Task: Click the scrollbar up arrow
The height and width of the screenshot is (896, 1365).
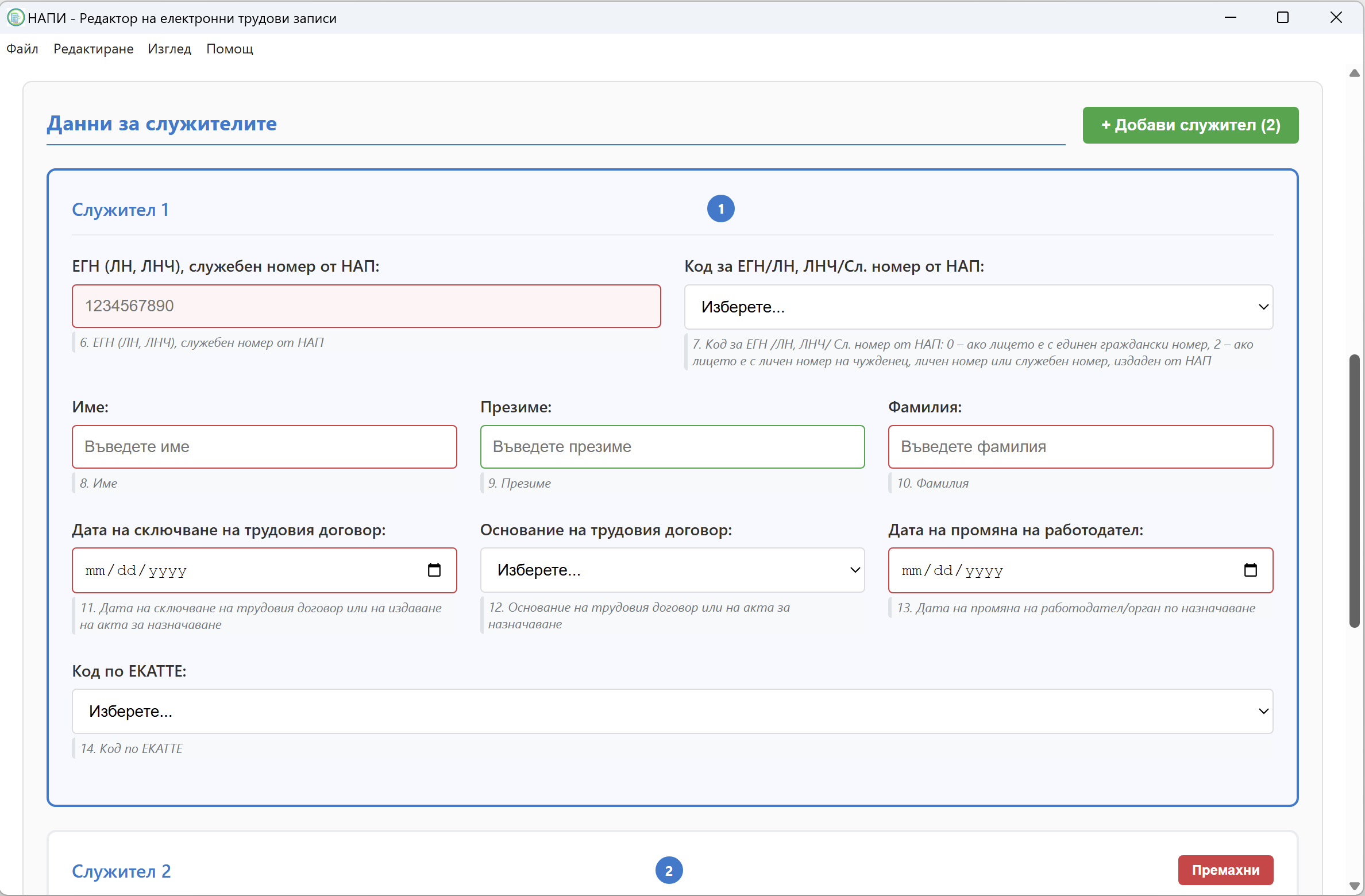Action: point(1354,73)
